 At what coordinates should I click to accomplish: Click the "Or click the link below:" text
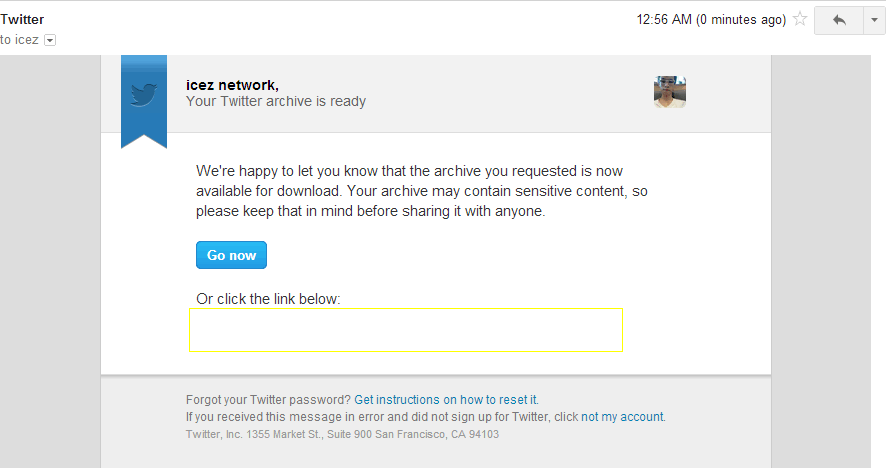coord(268,299)
